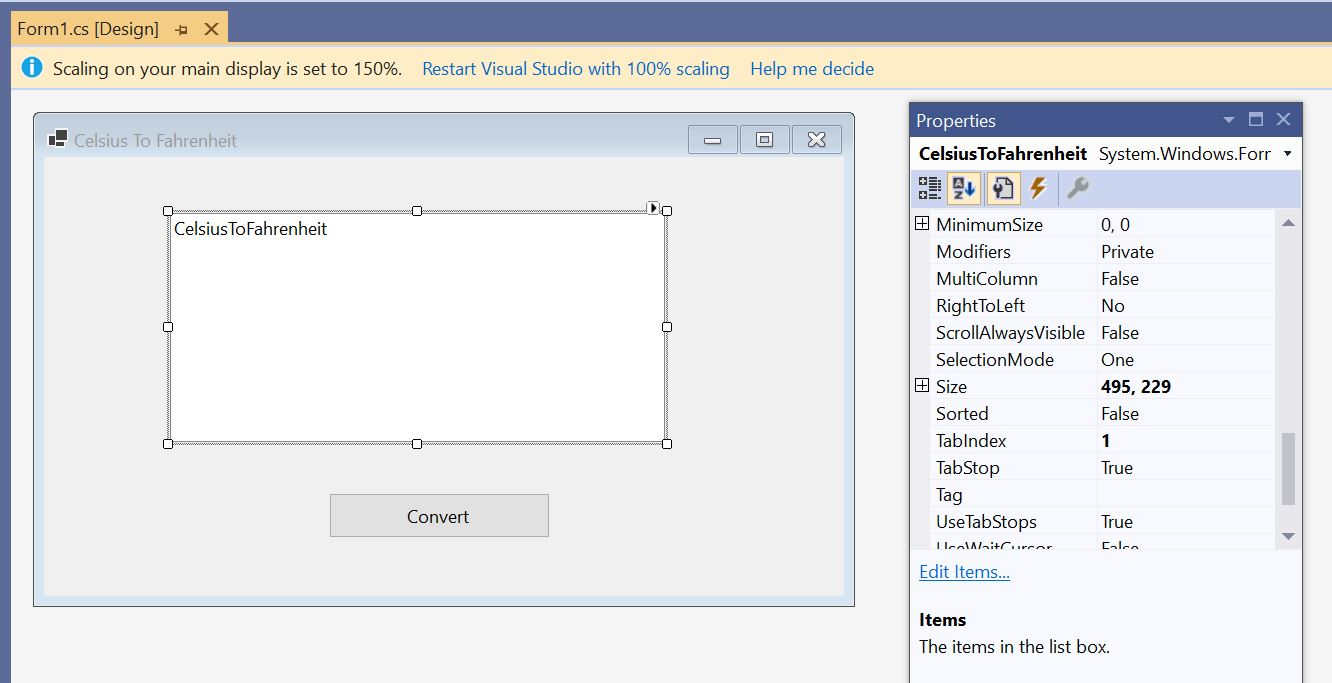Click the Convert button on the form
Screen dimensions: 1332x683
[439, 516]
